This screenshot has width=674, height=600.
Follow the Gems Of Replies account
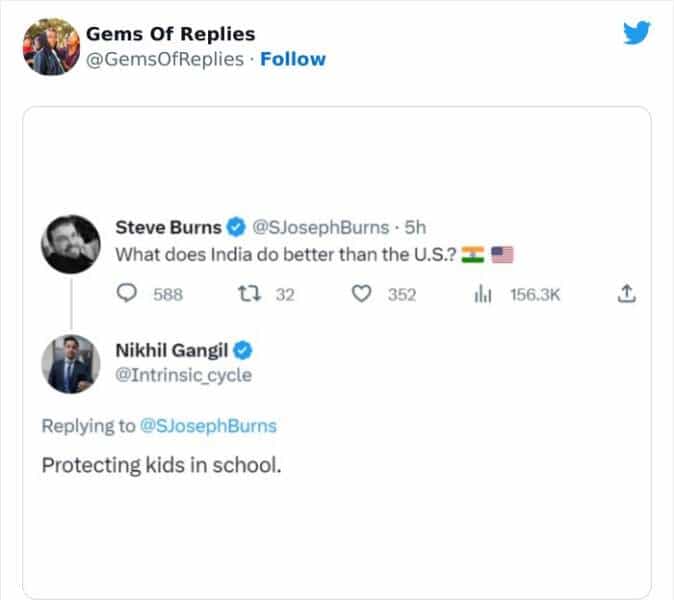click(x=293, y=59)
